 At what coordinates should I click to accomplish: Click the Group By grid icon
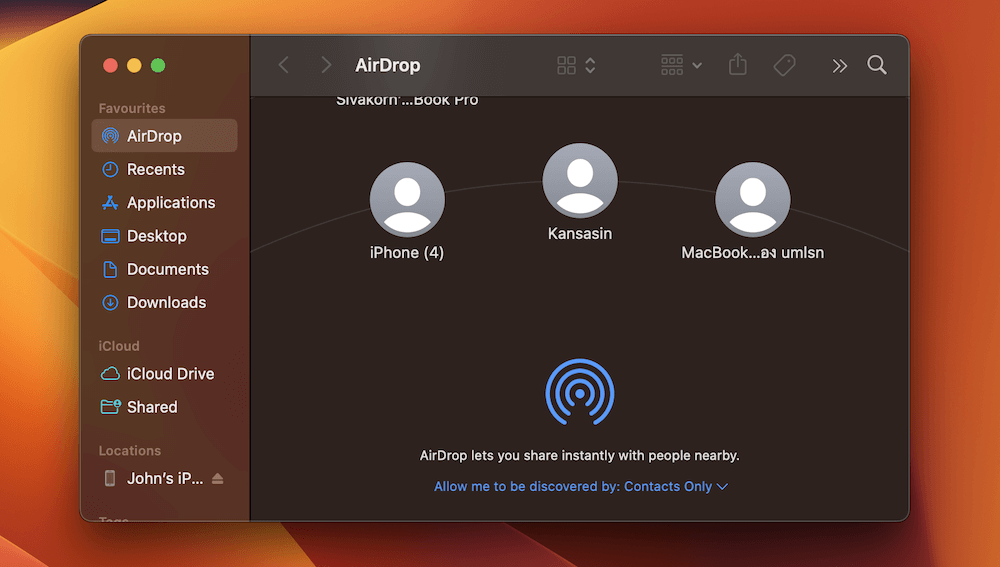pos(672,65)
